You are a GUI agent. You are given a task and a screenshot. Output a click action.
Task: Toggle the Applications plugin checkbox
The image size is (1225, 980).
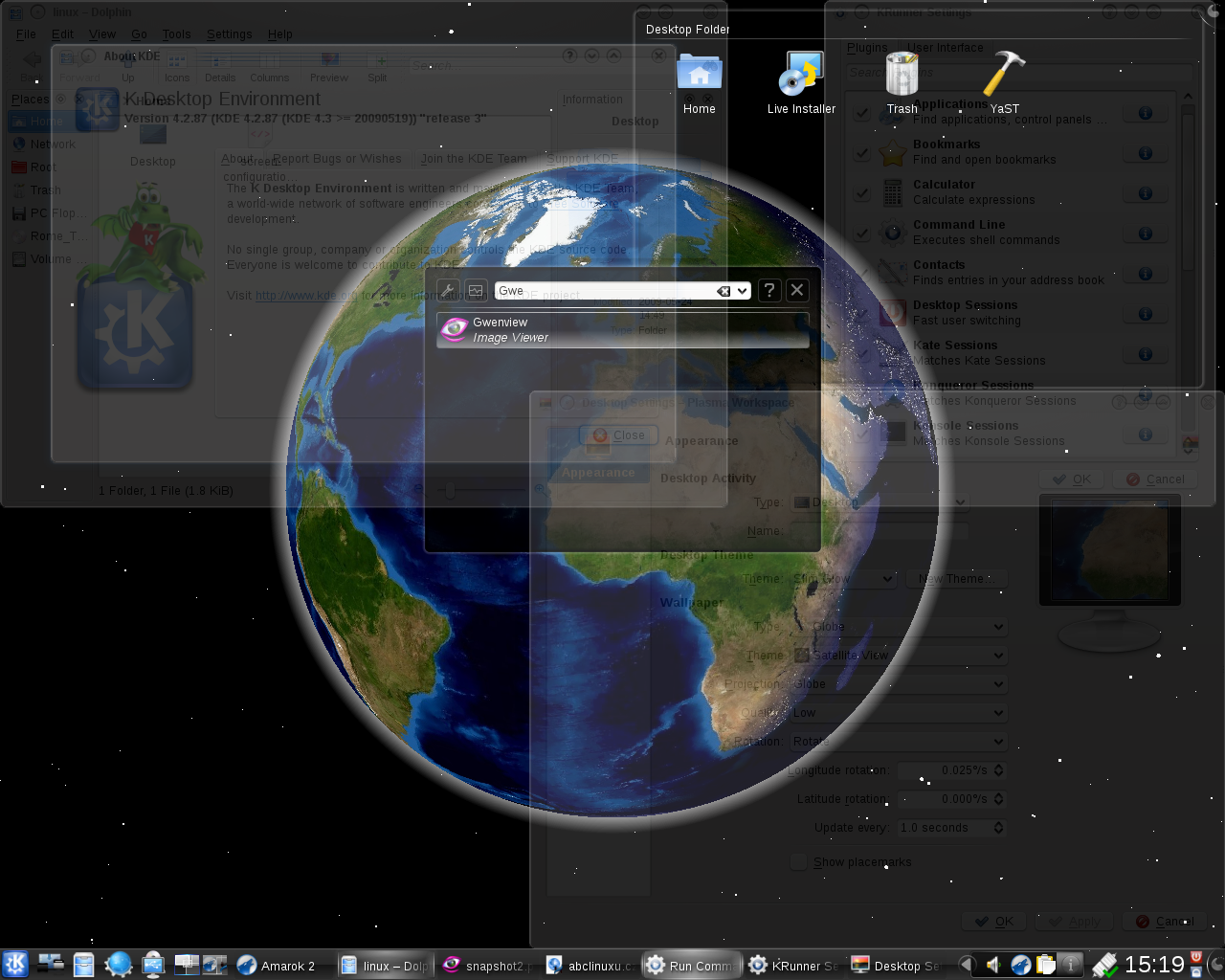pos(862,113)
